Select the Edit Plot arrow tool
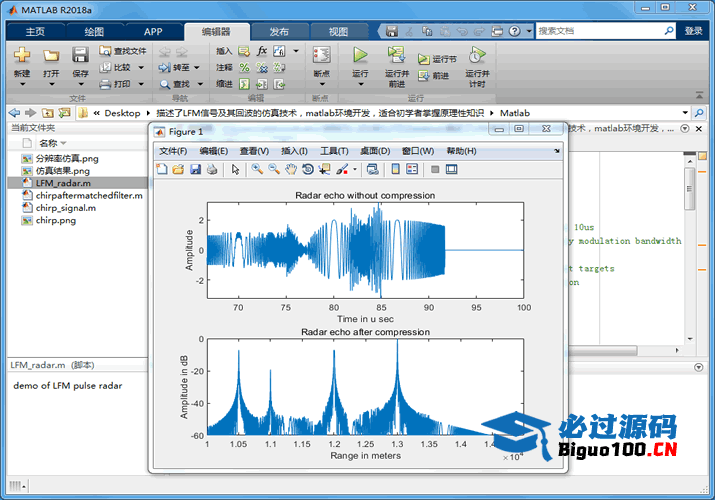Screen dimensions: 715x500 tap(235, 170)
